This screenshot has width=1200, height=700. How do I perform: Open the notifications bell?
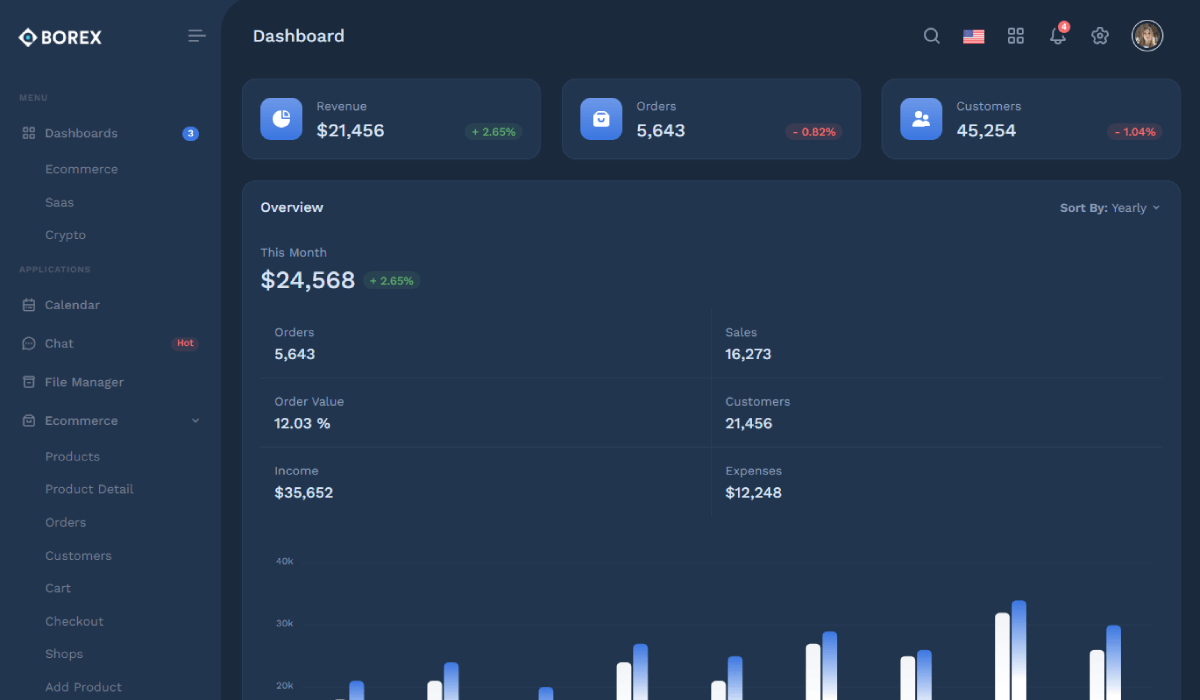1057,36
